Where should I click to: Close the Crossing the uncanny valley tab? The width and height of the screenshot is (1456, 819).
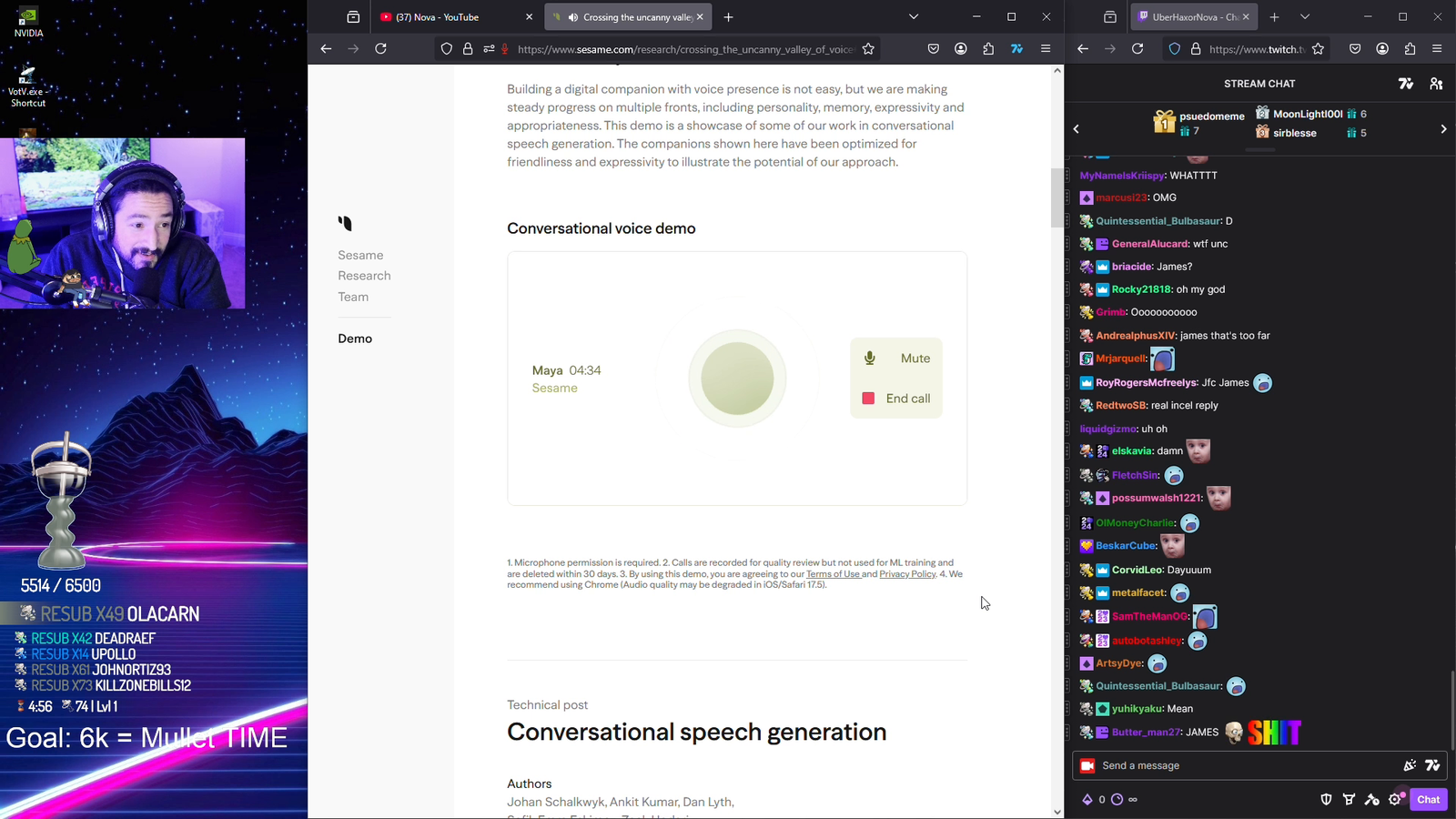coord(700,17)
